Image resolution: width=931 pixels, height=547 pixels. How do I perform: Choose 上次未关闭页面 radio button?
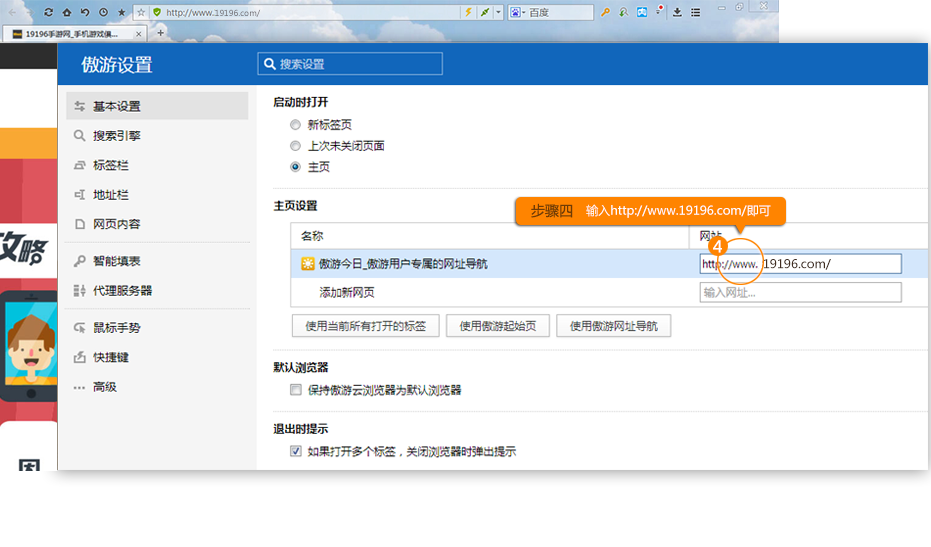coord(295,146)
